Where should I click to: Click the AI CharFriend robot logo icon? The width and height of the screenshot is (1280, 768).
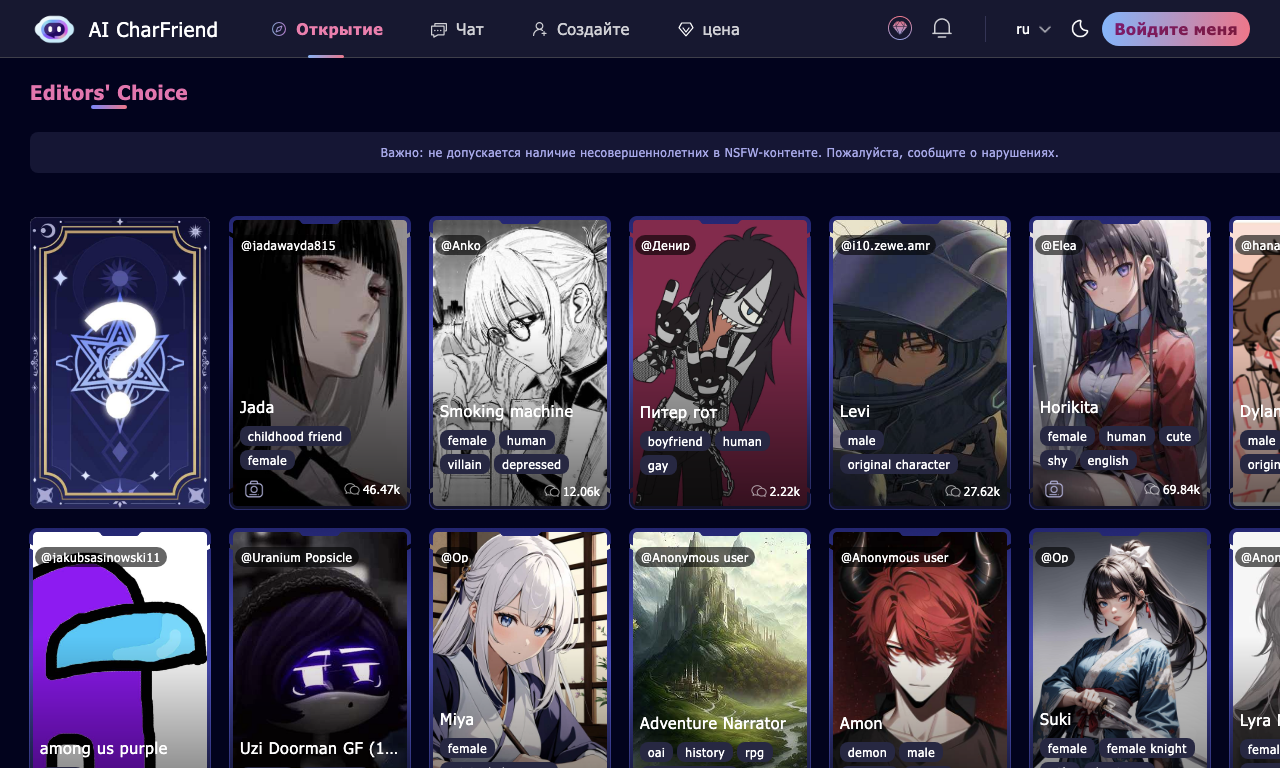pos(54,29)
